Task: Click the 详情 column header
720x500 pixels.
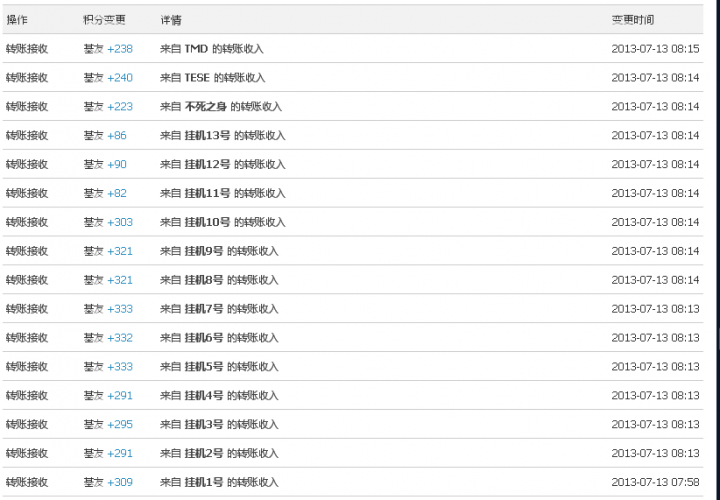Action: tap(171, 20)
